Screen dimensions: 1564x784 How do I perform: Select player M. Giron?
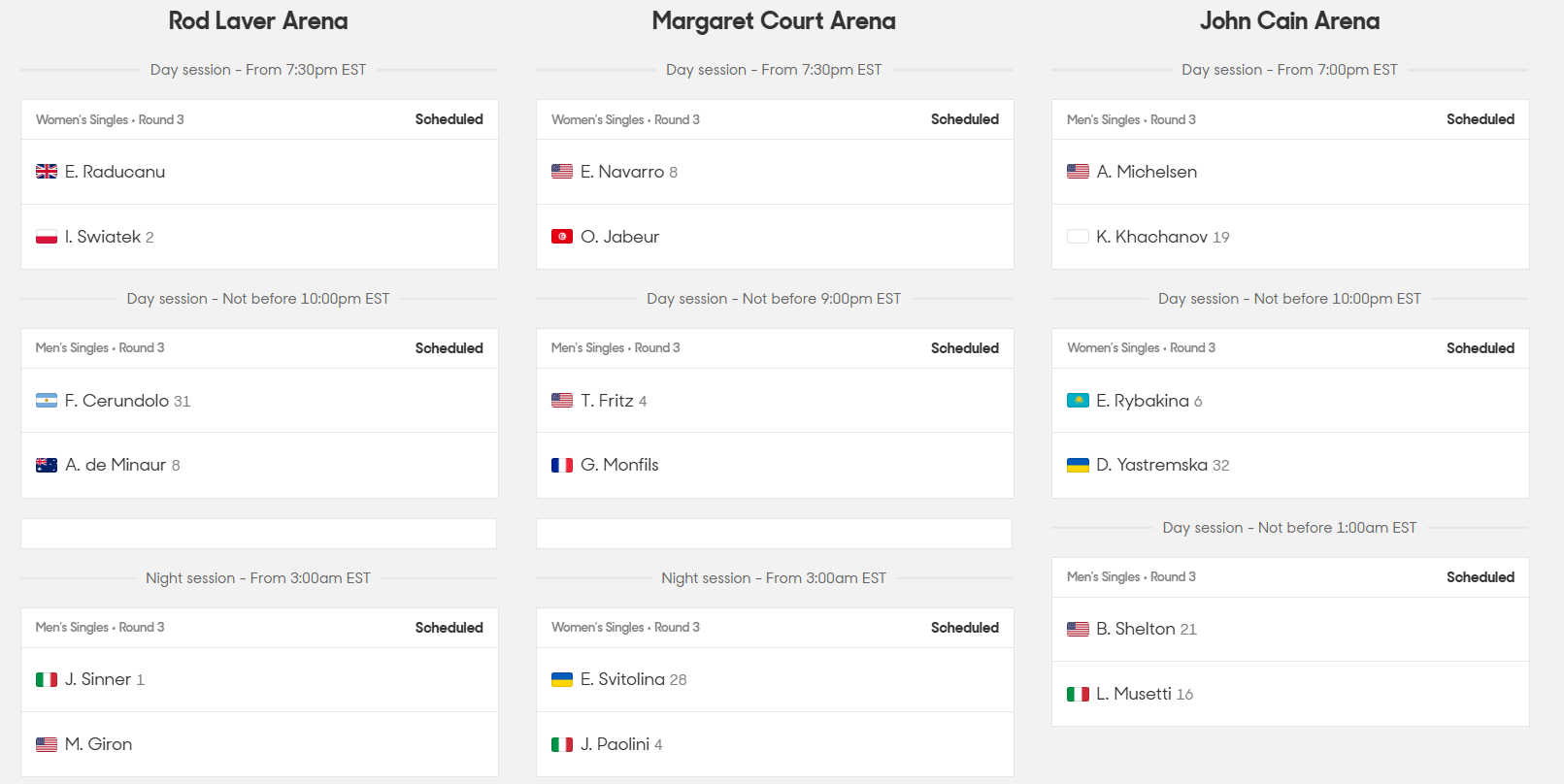pyautogui.click(x=98, y=744)
